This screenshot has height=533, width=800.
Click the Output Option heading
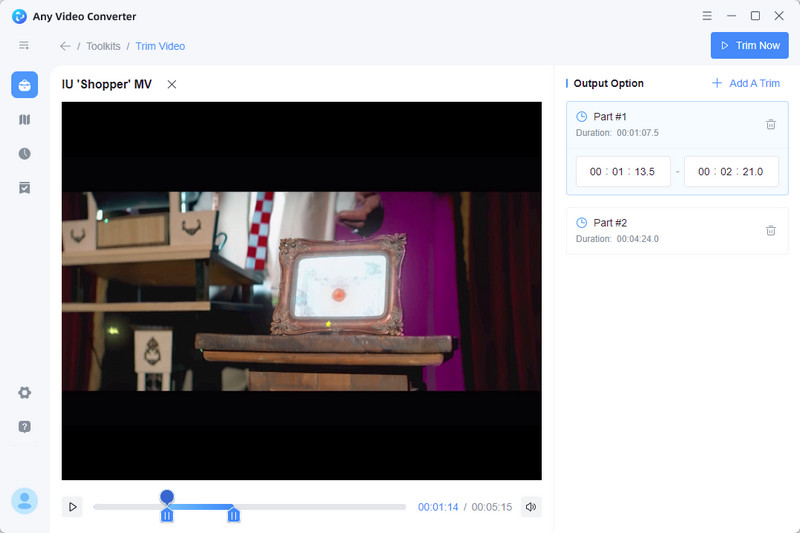point(608,83)
